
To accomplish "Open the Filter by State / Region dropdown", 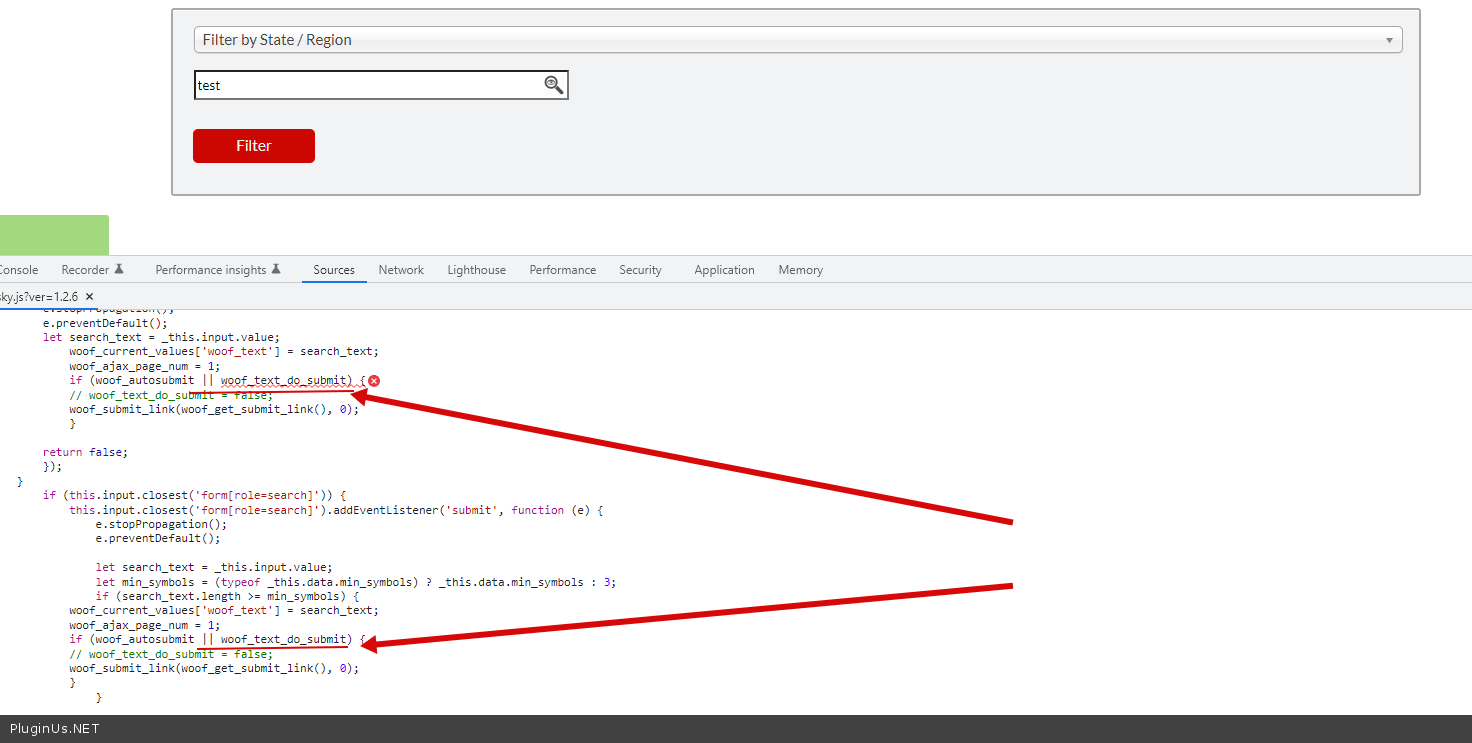I will tap(797, 40).
